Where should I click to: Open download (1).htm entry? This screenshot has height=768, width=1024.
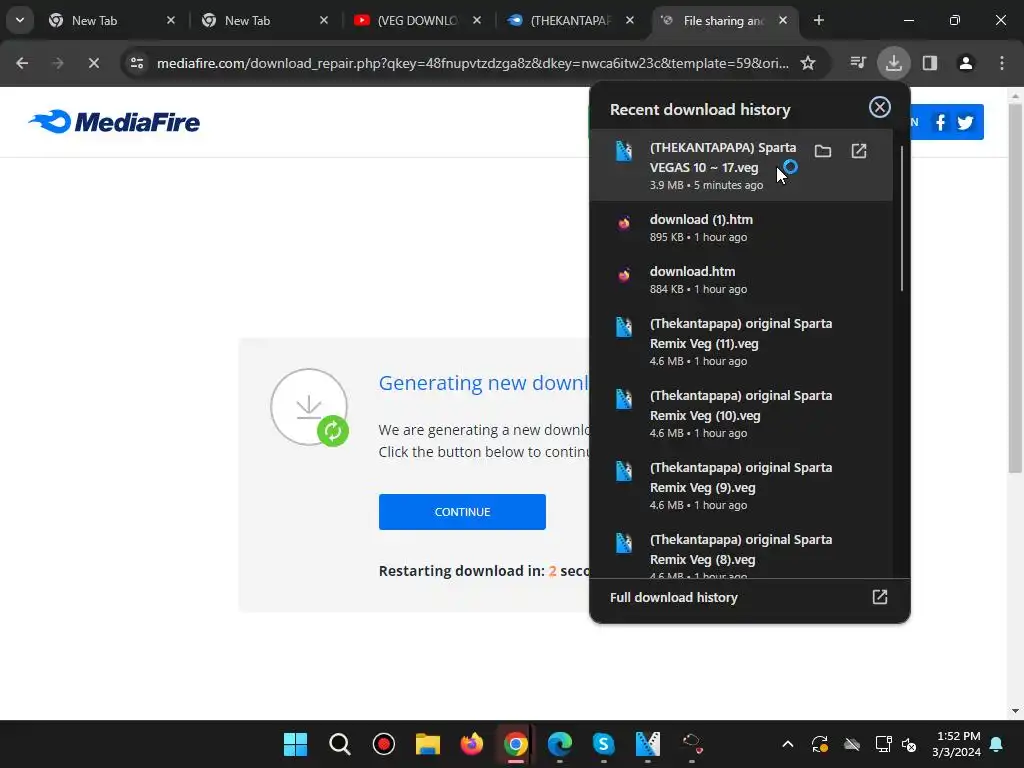[x=741, y=227]
